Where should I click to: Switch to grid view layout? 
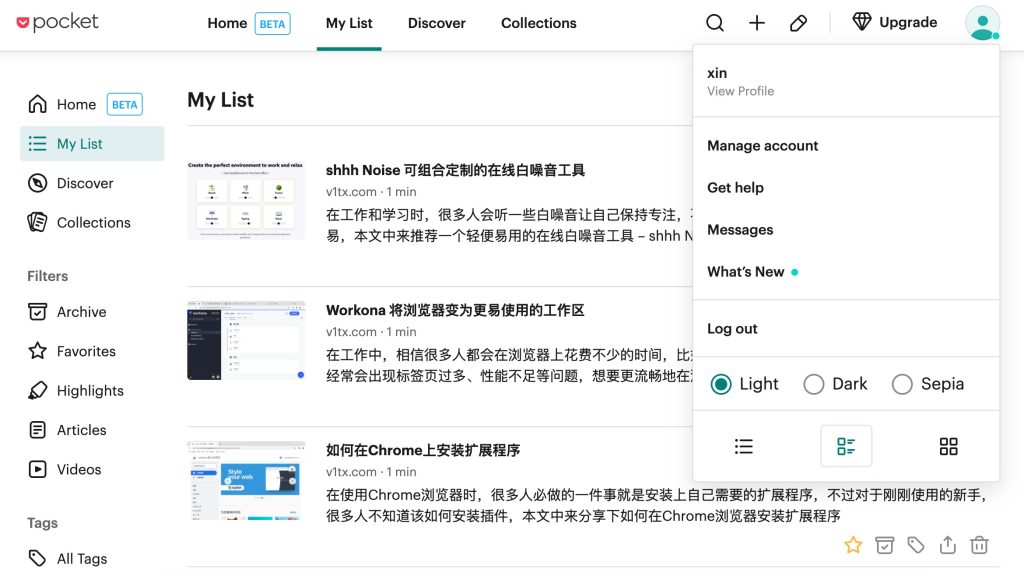948,446
